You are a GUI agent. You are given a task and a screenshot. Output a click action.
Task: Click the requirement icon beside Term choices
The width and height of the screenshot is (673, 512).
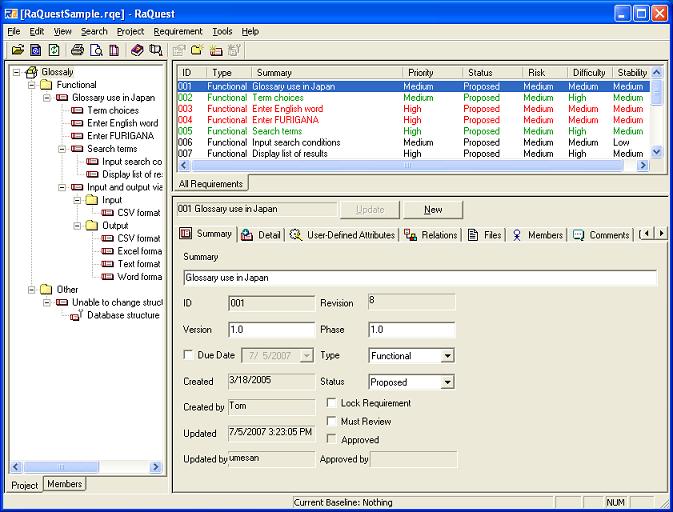[77, 110]
